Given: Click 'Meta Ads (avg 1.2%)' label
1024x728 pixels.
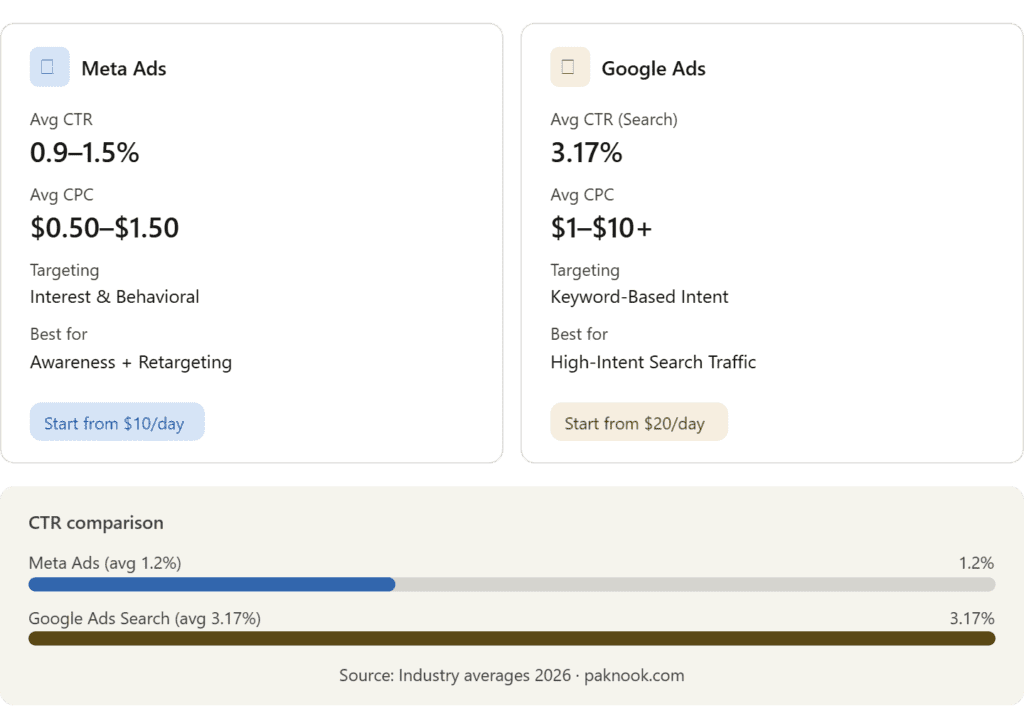Looking at the screenshot, I should pos(105,563).
